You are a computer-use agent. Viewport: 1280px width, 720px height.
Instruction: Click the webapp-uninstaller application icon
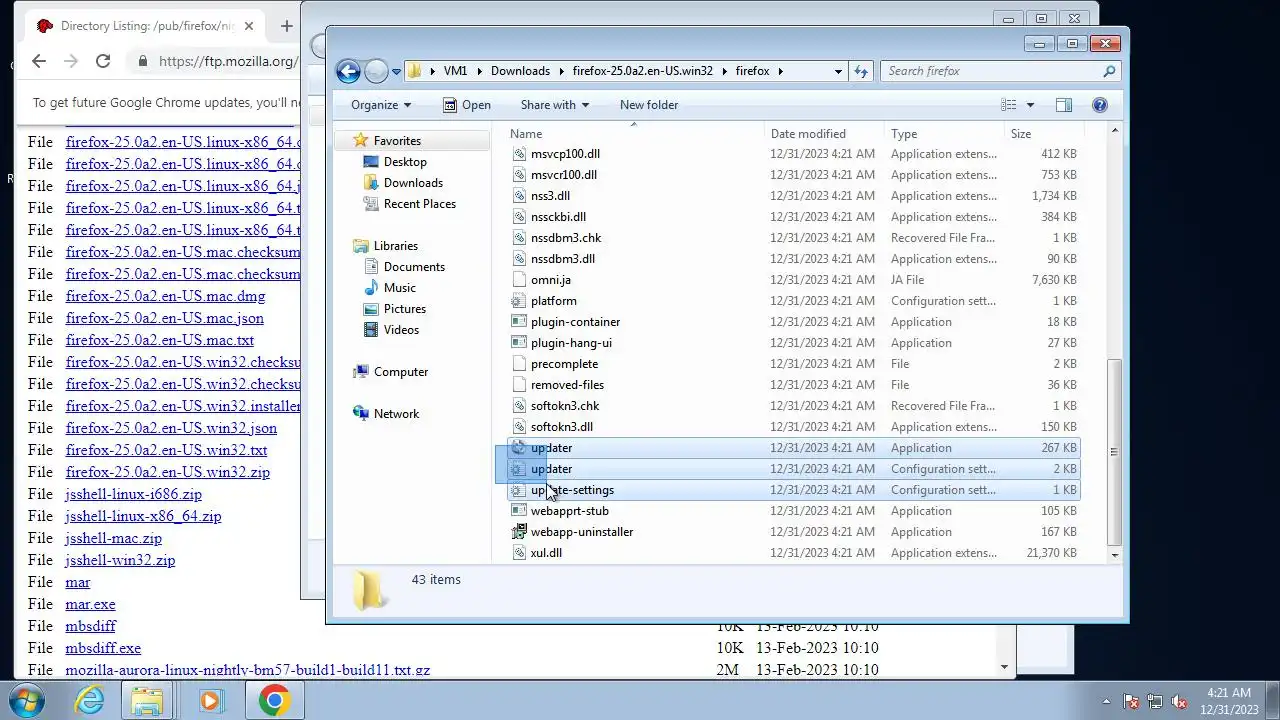[x=518, y=532]
